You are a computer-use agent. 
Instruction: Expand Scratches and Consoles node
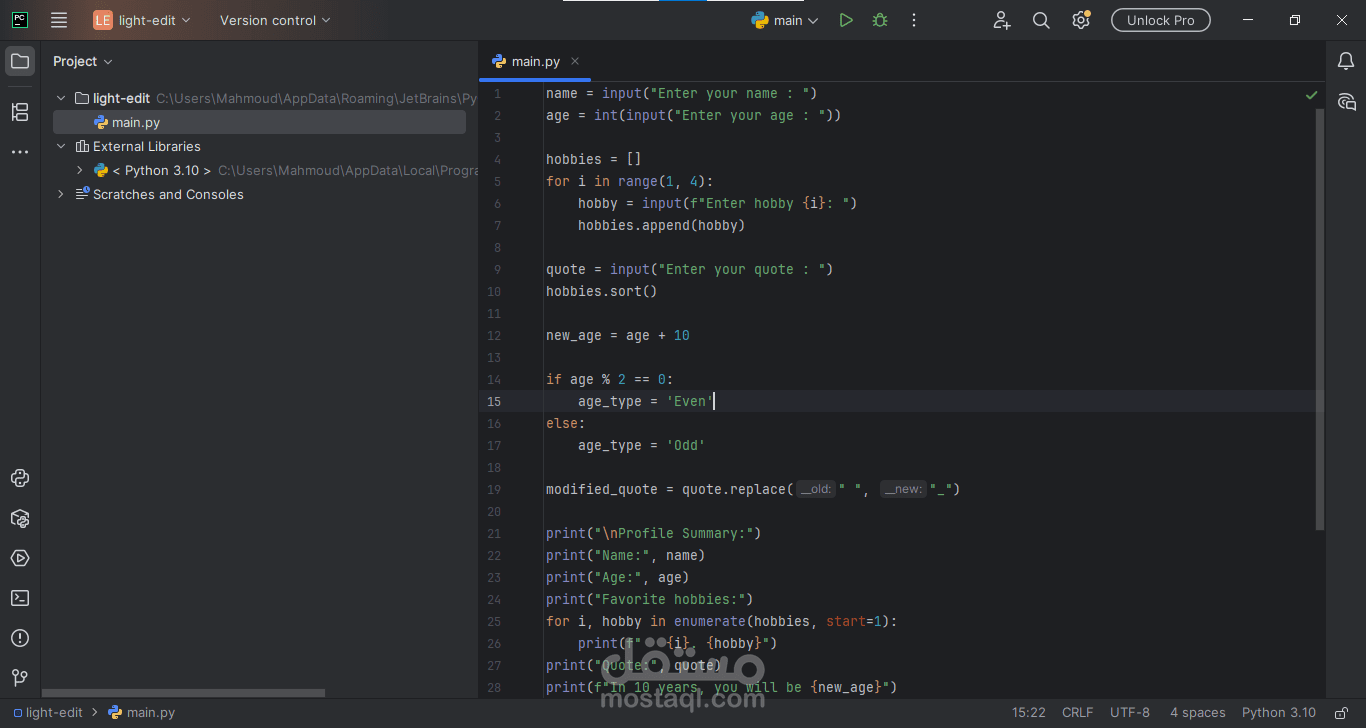point(61,194)
